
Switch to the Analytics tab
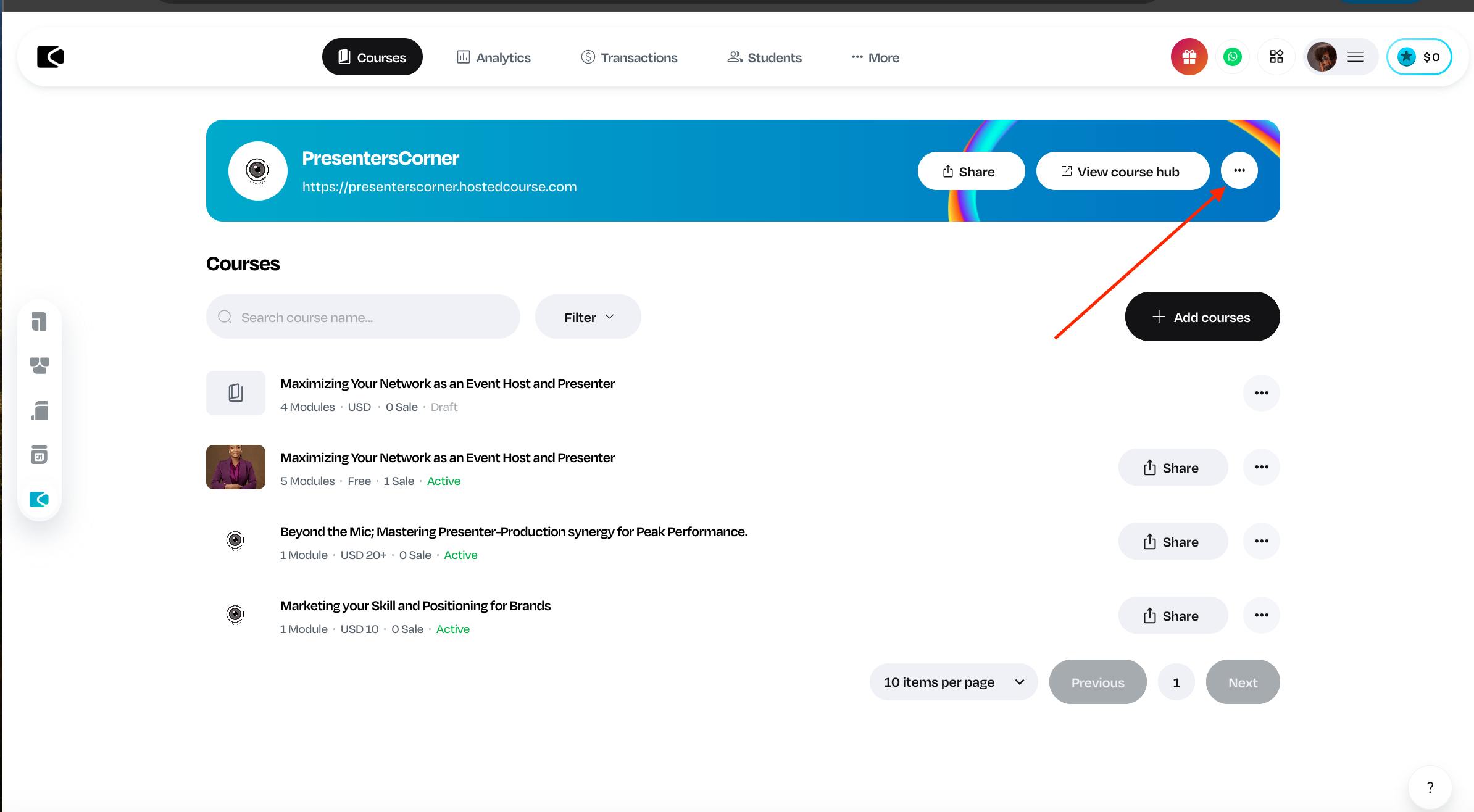point(493,57)
